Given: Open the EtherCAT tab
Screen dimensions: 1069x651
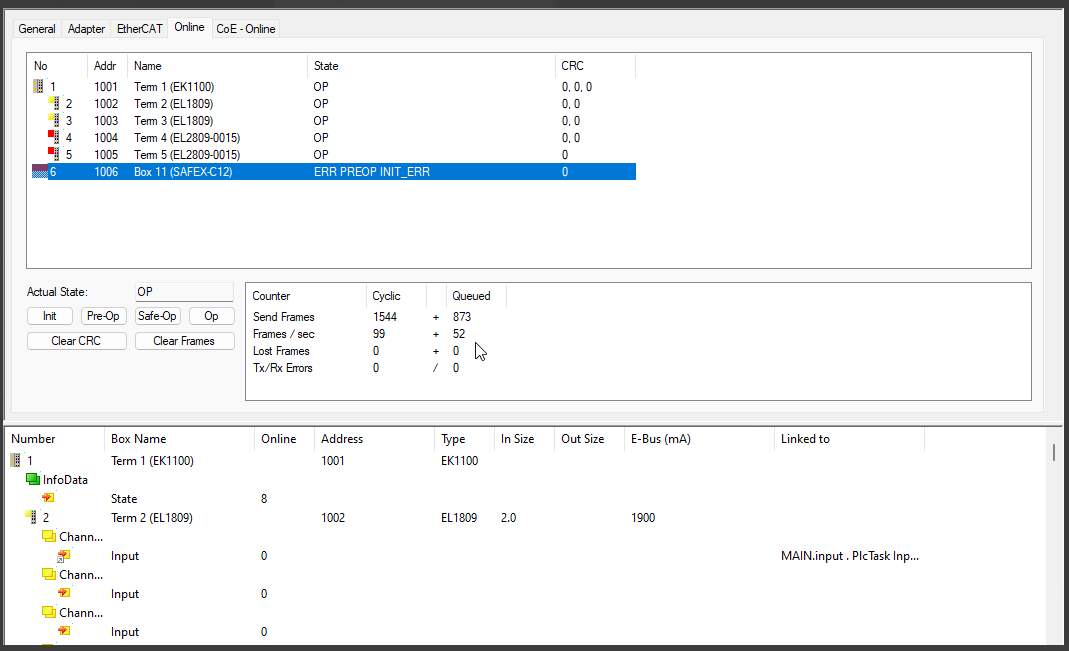Looking at the screenshot, I should coord(139,29).
